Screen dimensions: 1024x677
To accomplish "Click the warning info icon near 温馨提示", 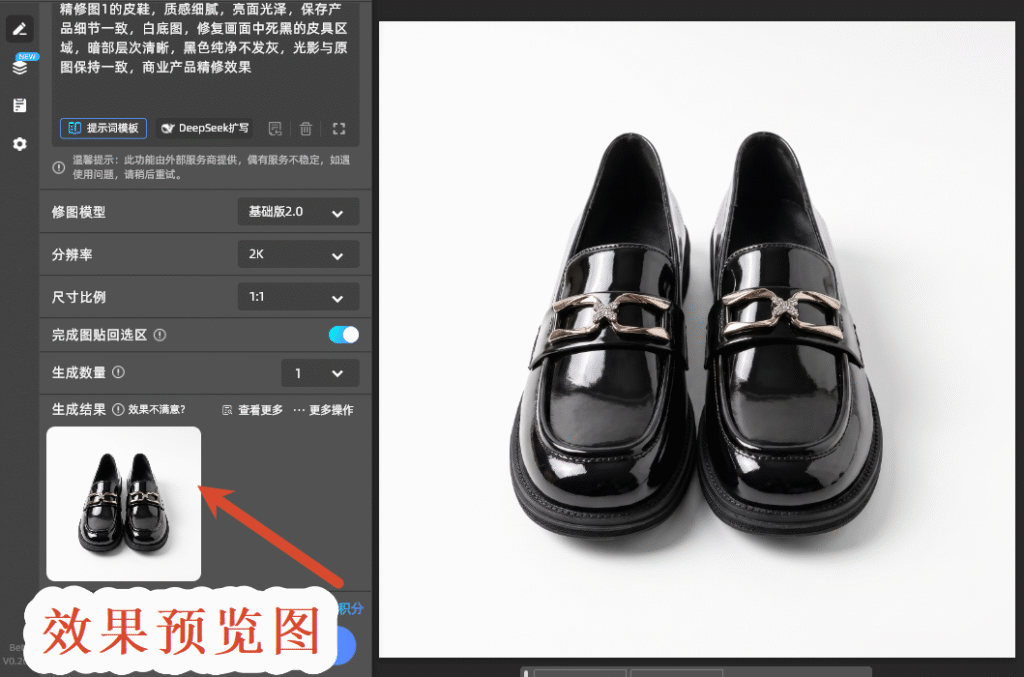I will click(x=59, y=167).
